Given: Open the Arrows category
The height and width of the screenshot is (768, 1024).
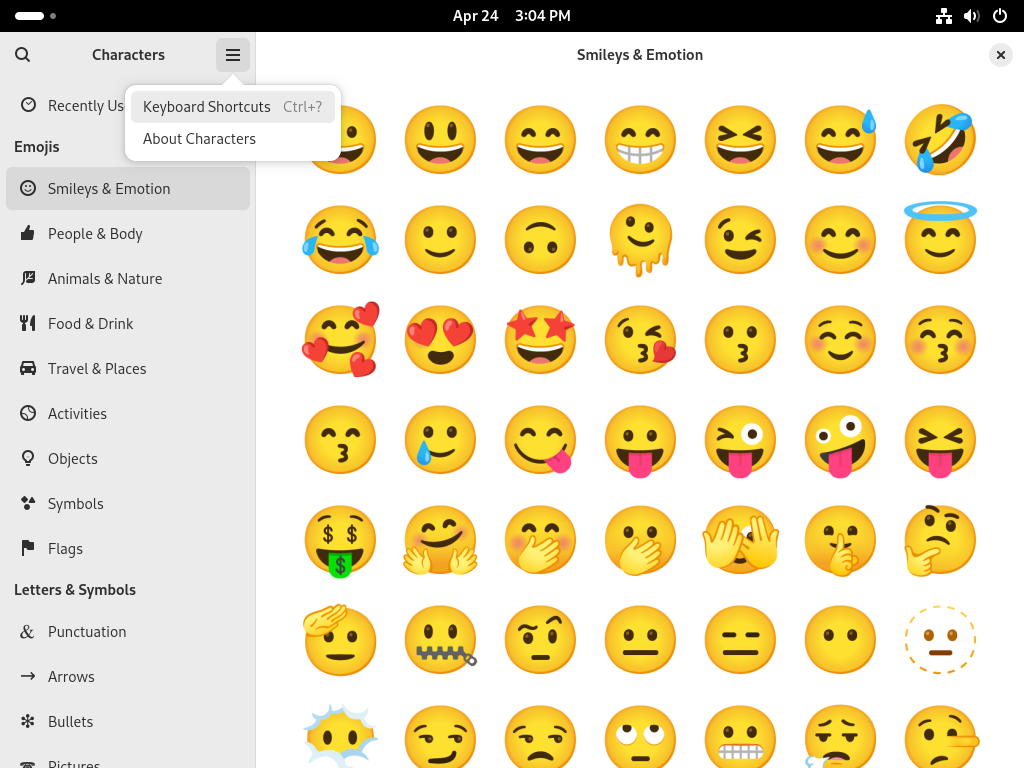Looking at the screenshot, I should [x=128, y=677].
